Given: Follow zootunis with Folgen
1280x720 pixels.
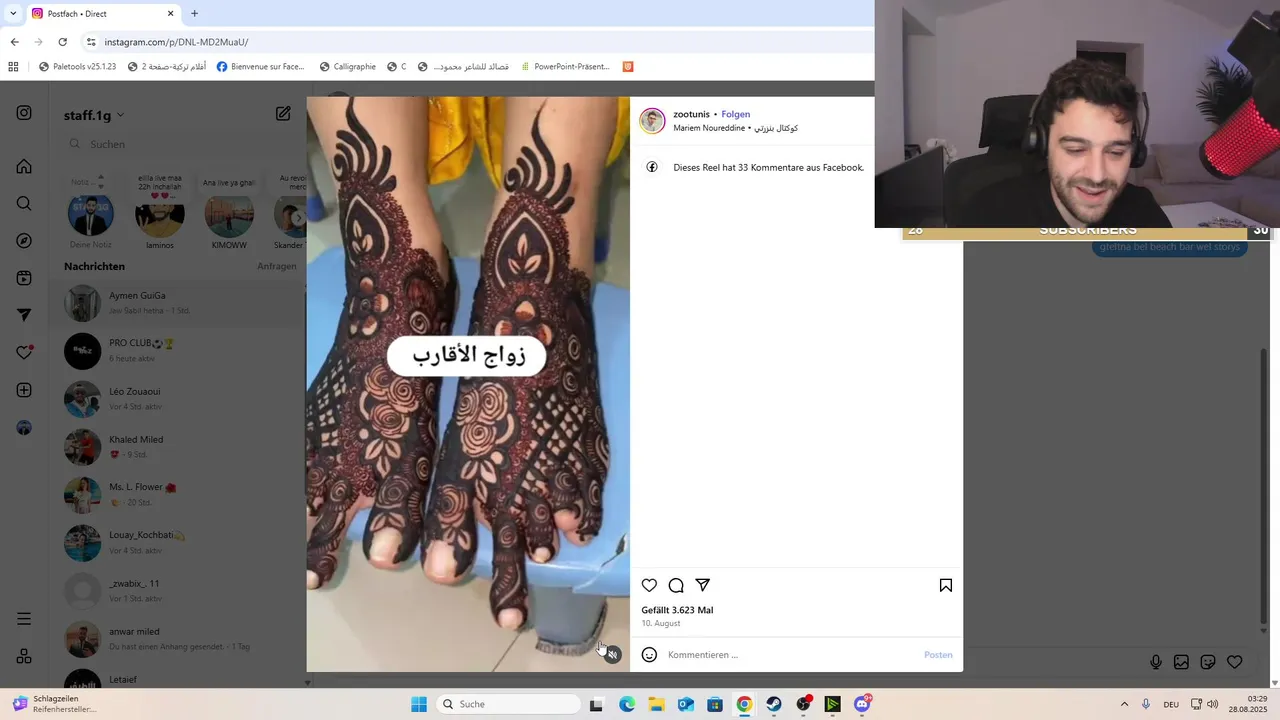Looking at the screenshot, I should [735, 114].
